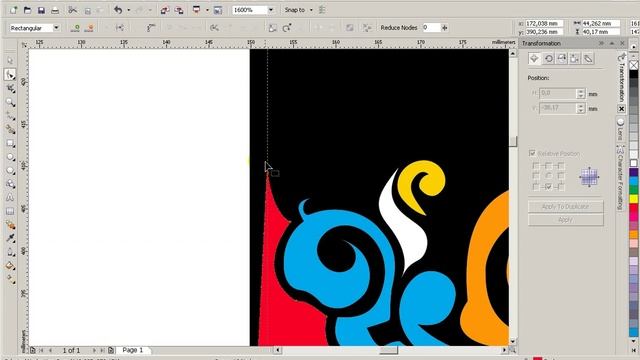Click the Export icon in toolbar
Viewport: 640px width, 360px height.
[179, 10]
